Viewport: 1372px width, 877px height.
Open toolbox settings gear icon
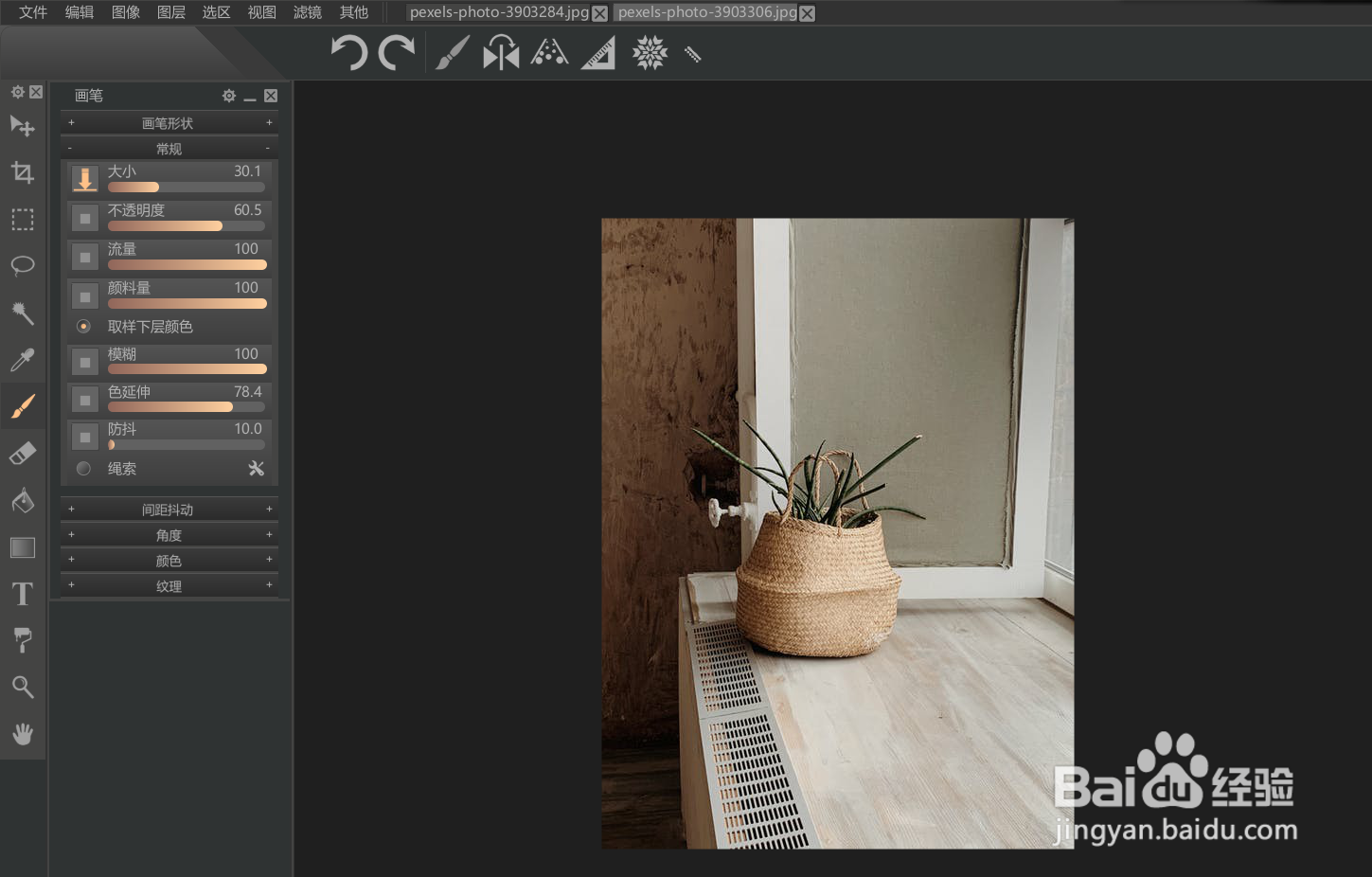point(17,92)
